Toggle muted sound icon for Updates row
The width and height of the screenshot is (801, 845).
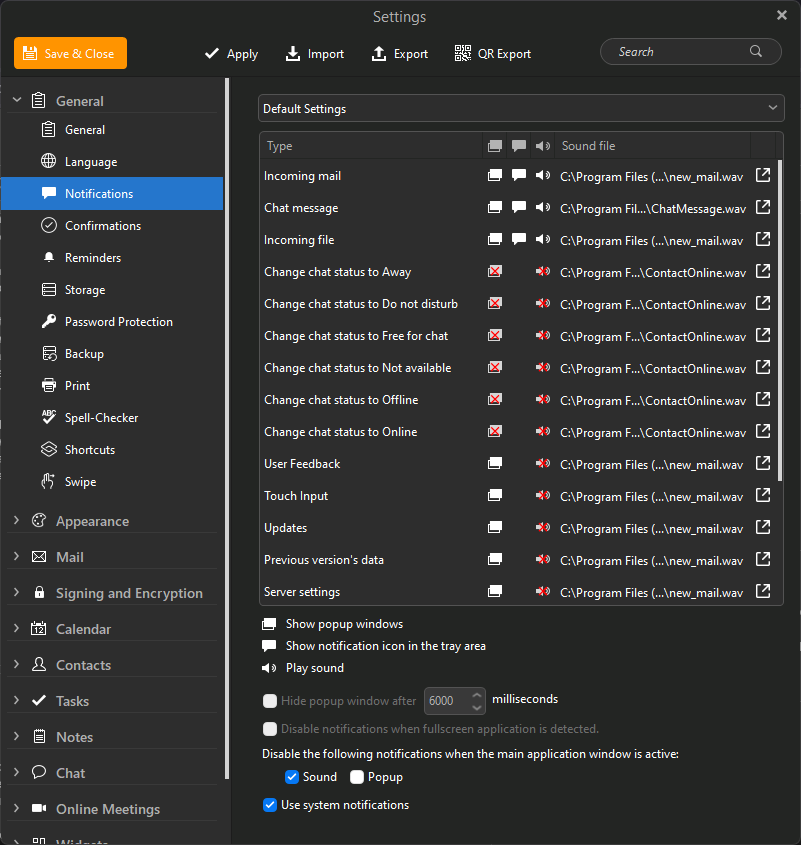(543, 527)
